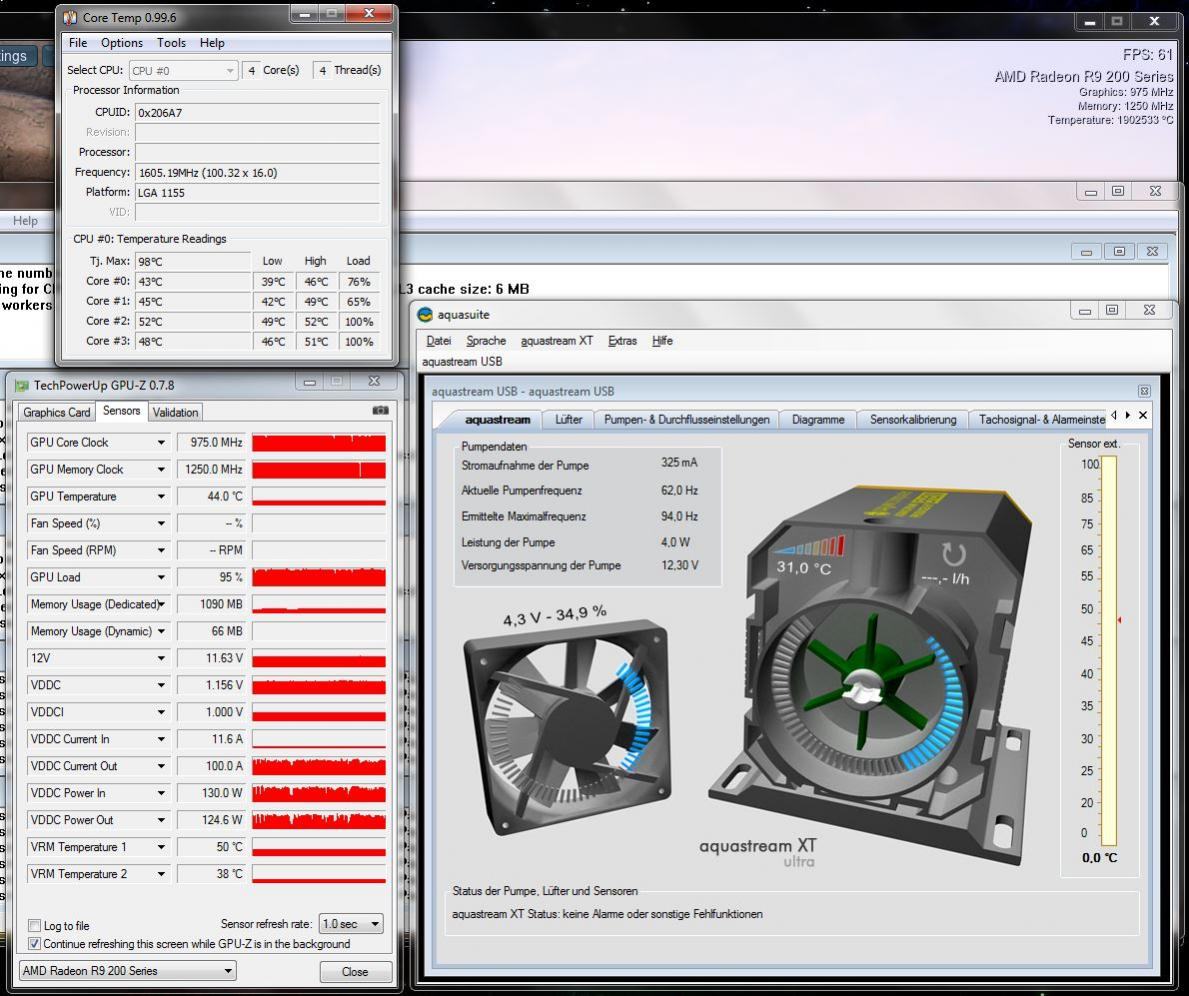This screenshot has width=1189, height=996.
Task: Click the GPU-Z screenshot camera icon
Action: pyautogui.click(x=380, y=411)
